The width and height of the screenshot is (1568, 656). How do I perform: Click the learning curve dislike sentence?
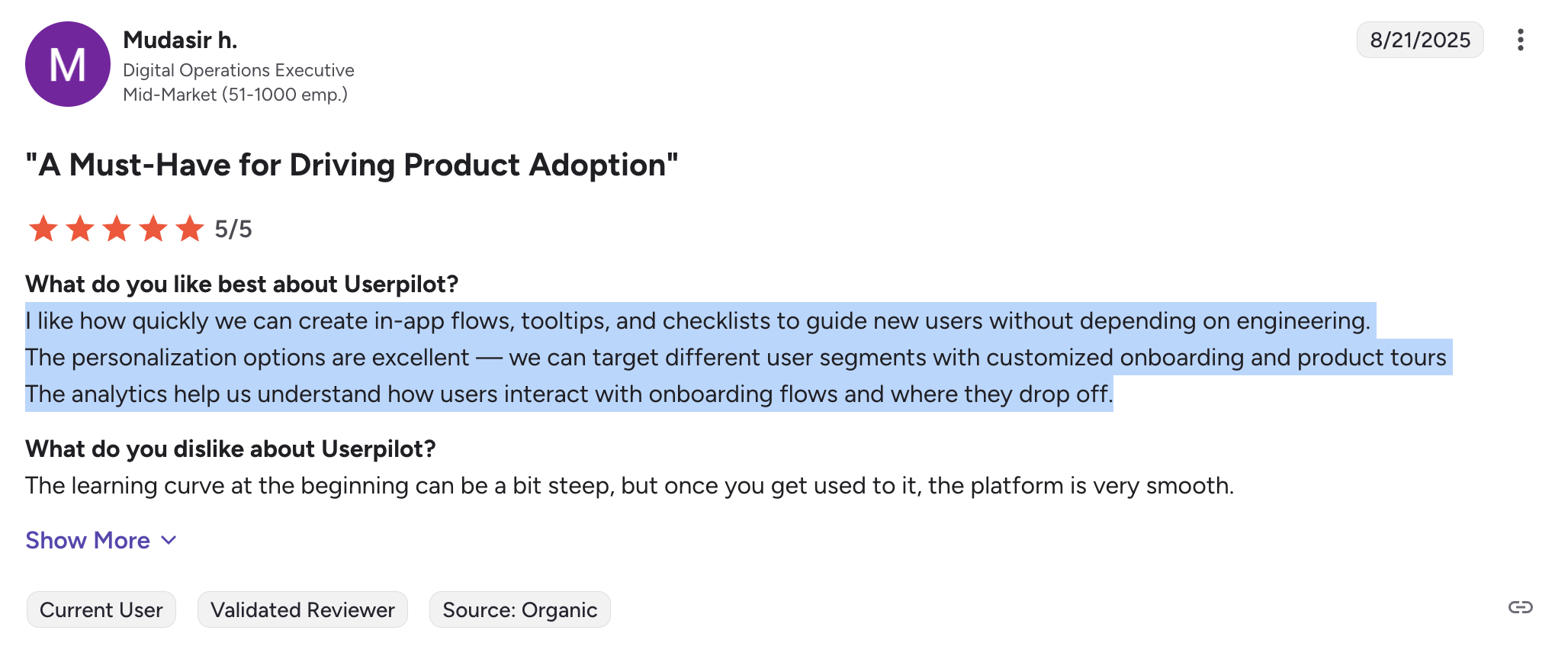coord(629,485)
